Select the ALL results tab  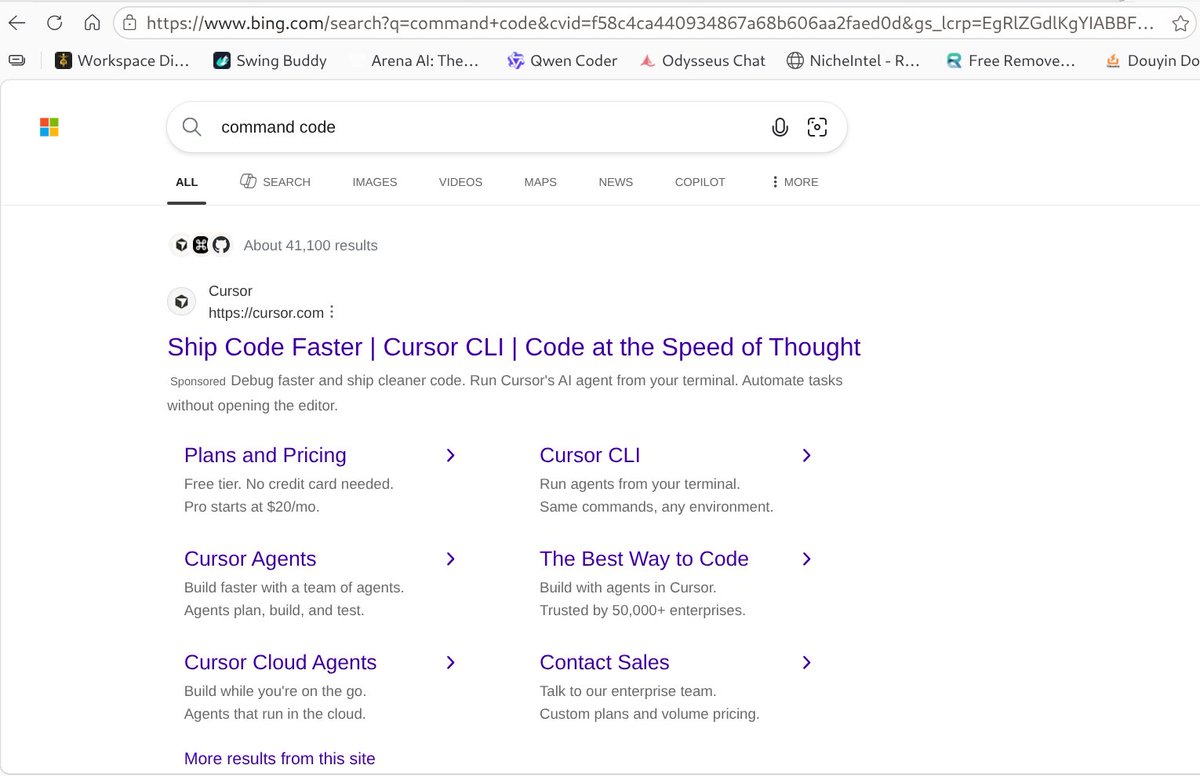click(x=187, y=182)
